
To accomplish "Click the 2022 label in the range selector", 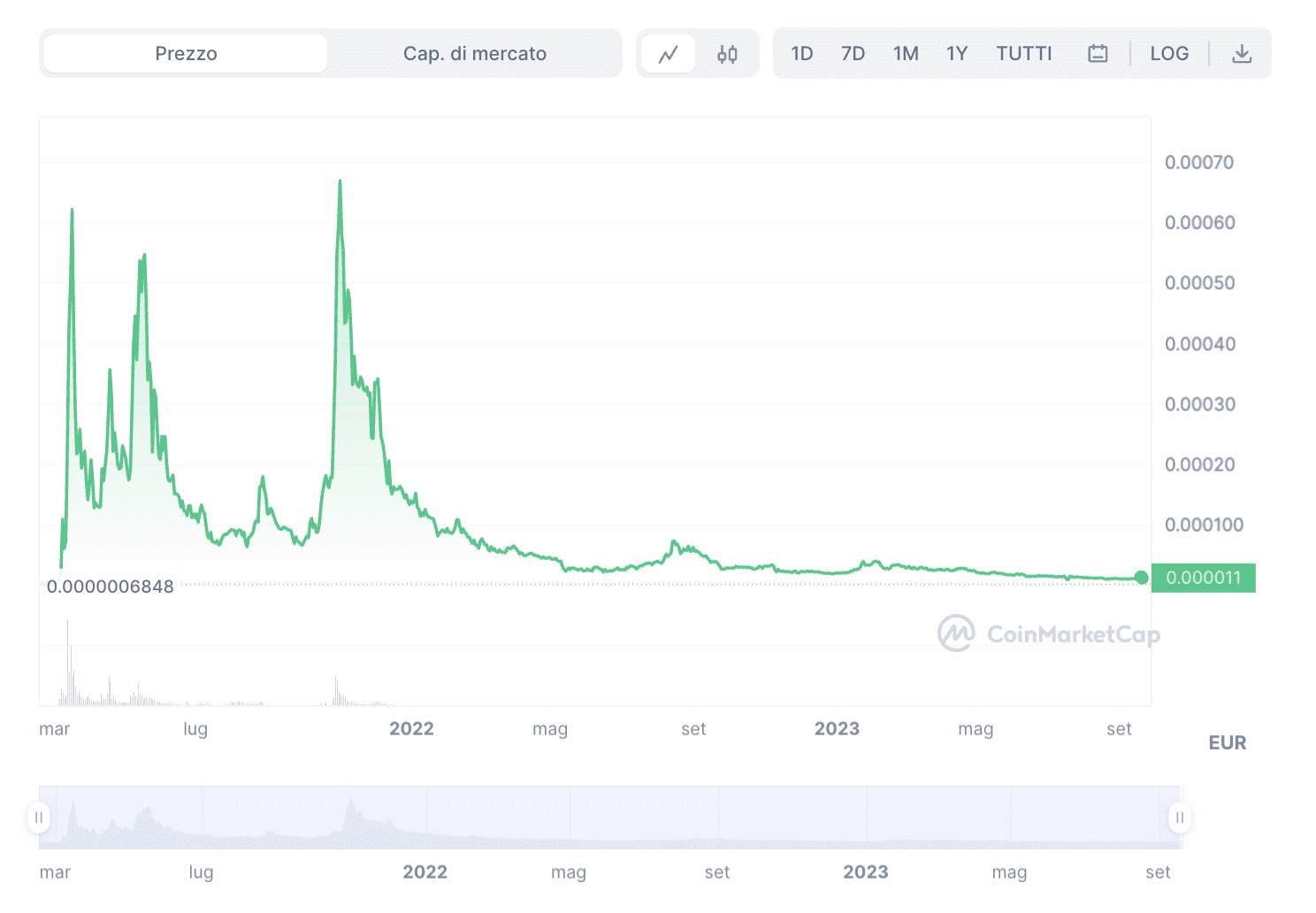I will pos(425,871).
